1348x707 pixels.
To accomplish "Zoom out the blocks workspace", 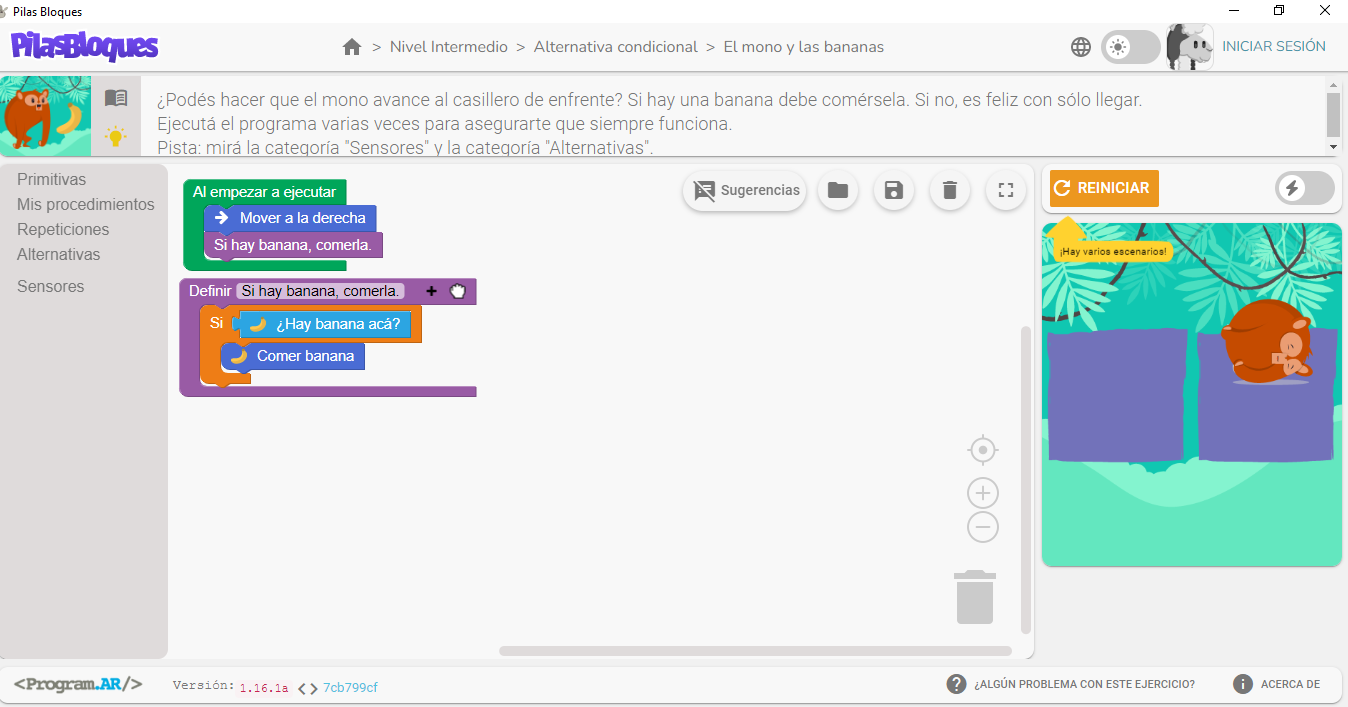I will (983, 527).
